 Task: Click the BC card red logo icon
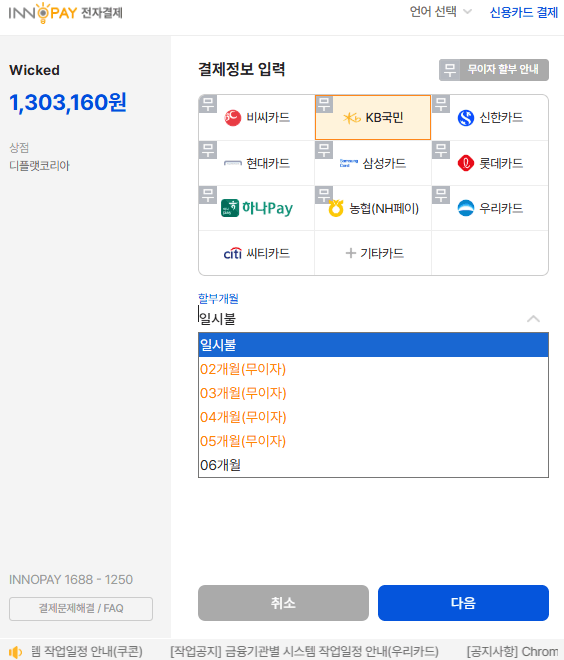(233, 118)
